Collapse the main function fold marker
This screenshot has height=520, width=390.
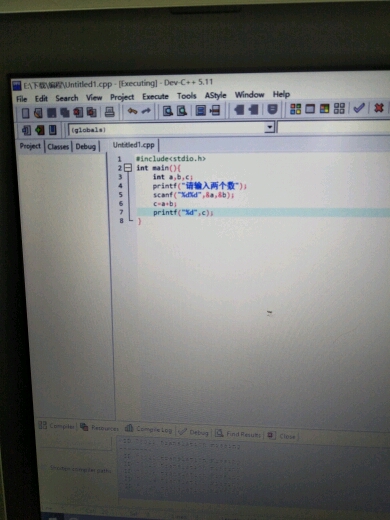coord(128,168)
